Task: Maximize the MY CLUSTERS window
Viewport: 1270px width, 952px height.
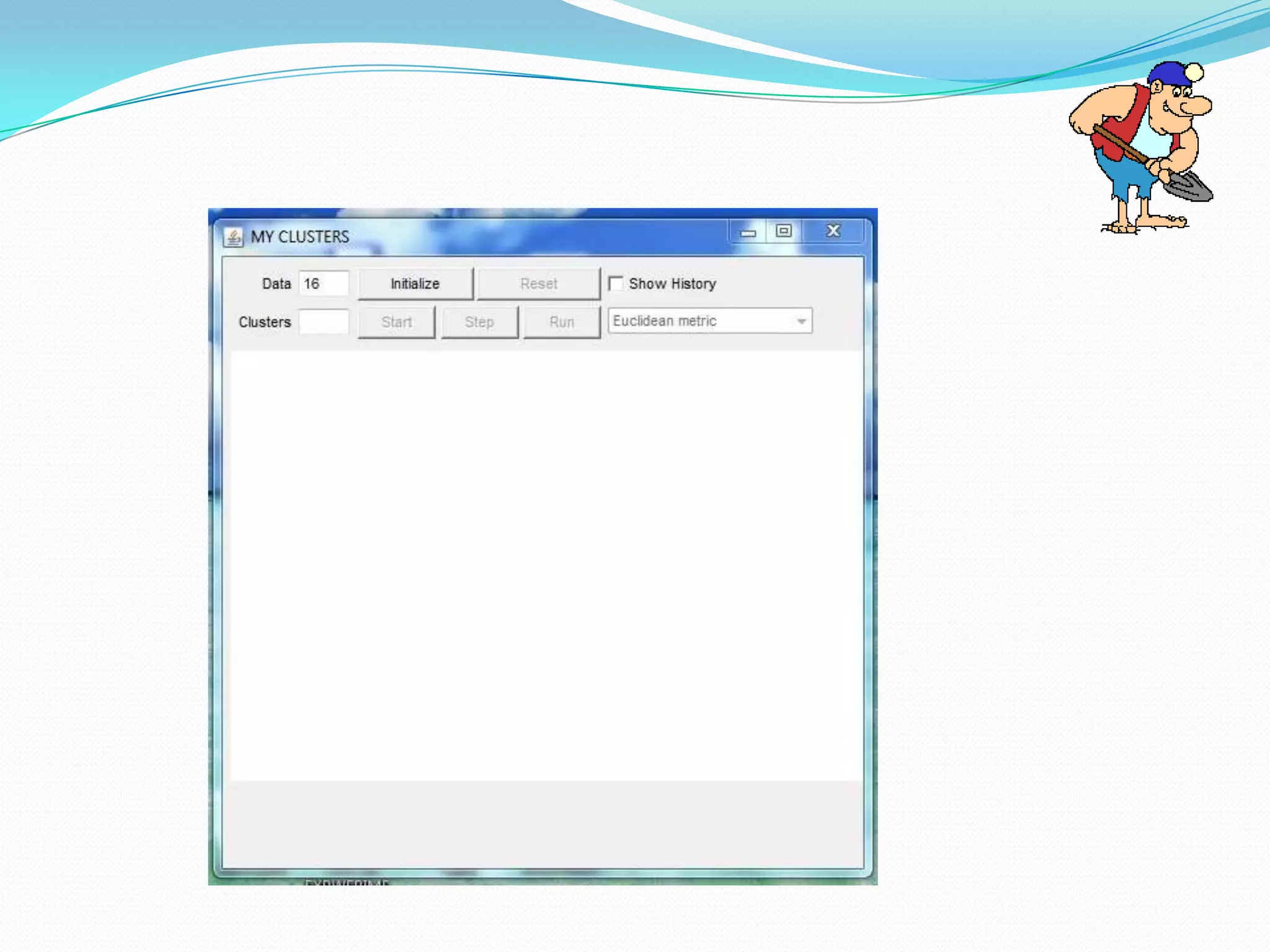Action: click(783, 231)
